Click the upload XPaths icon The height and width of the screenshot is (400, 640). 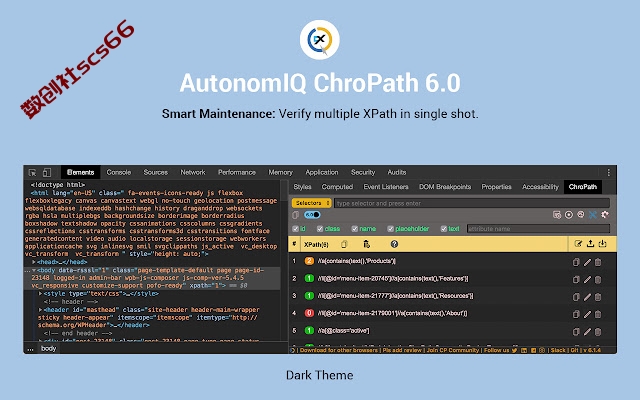pyautogui.click(x=590, y=244)
